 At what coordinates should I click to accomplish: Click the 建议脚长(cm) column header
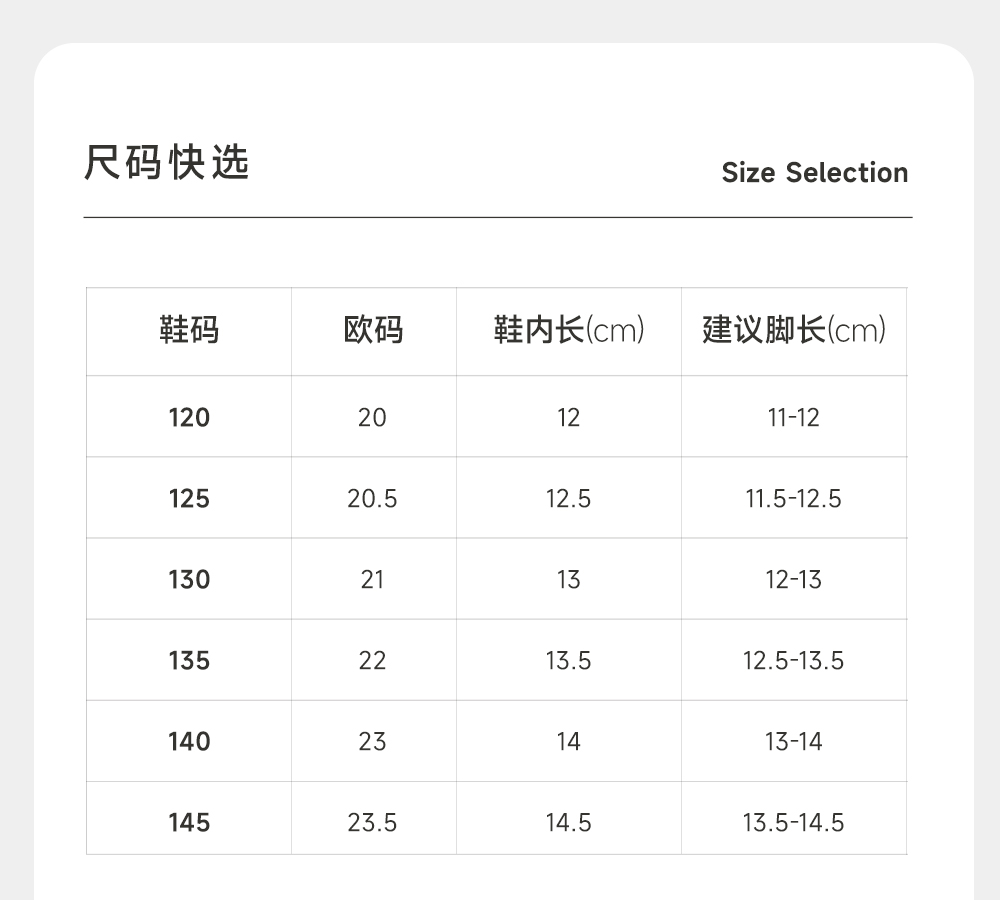[x=794, y=330]
